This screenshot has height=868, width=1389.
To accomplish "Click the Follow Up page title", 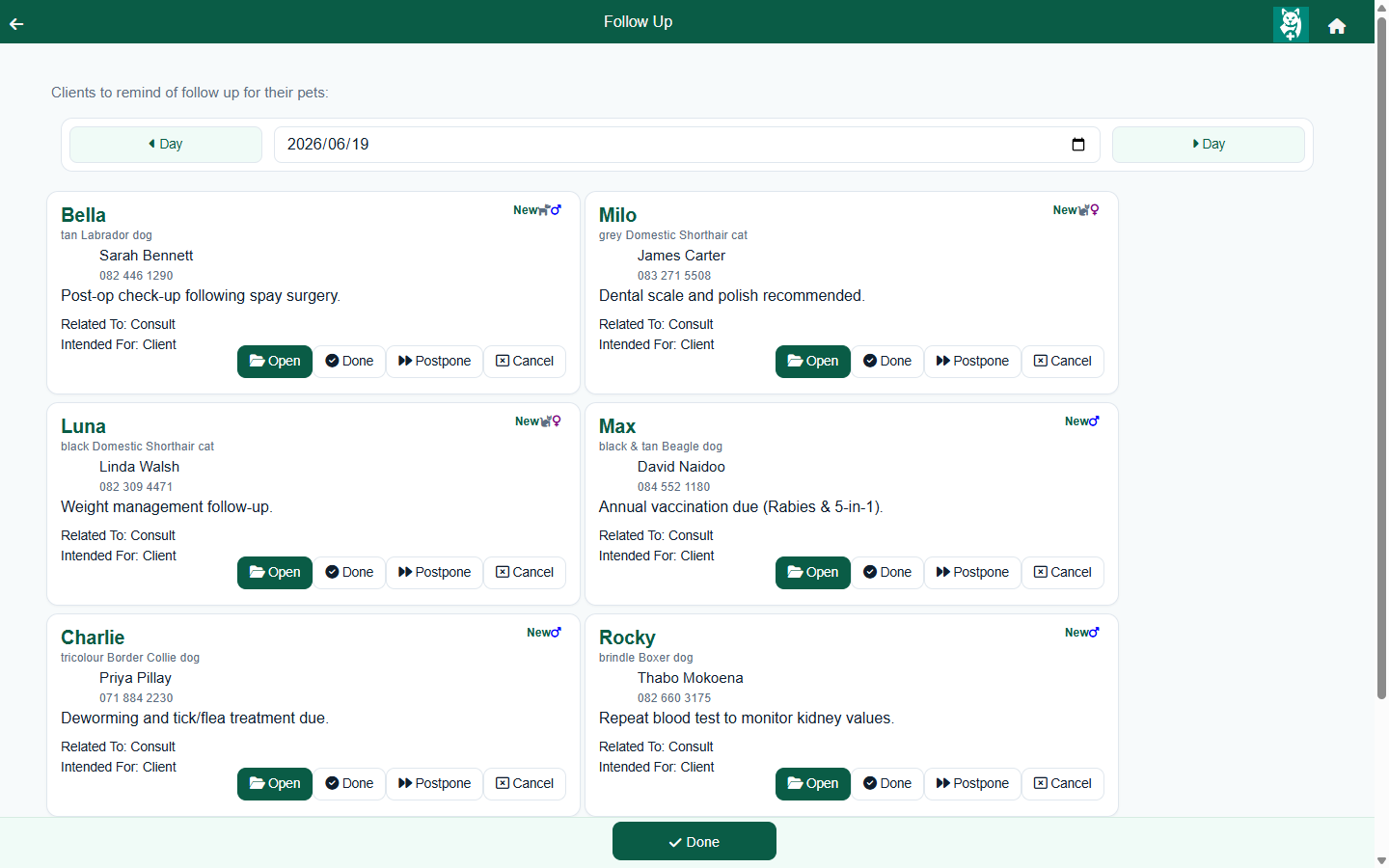I will 639,22.
